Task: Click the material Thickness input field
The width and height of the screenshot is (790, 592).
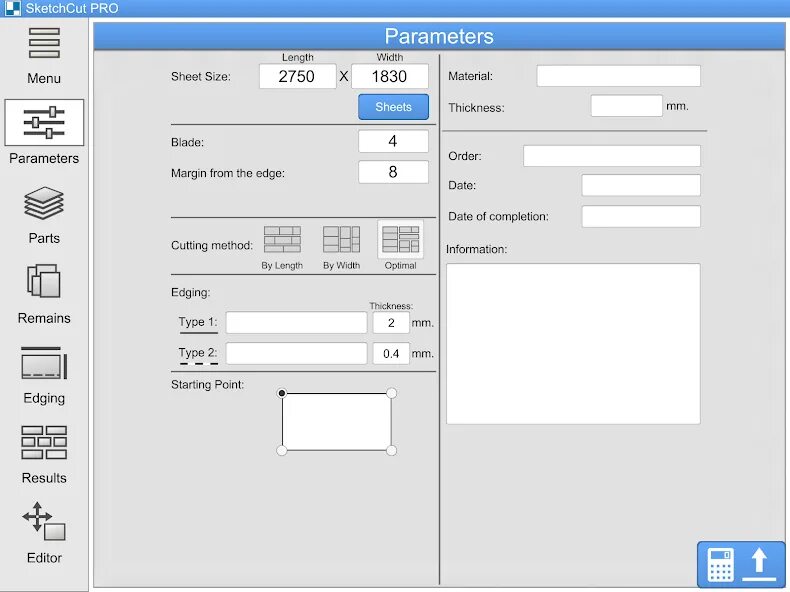Action: 626,106
